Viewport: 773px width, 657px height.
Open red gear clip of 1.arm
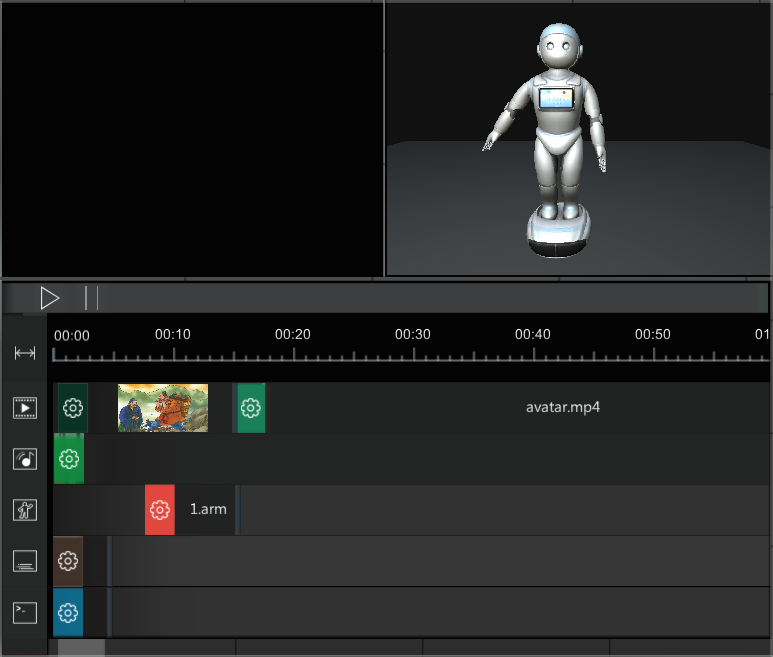click(160, 510)
